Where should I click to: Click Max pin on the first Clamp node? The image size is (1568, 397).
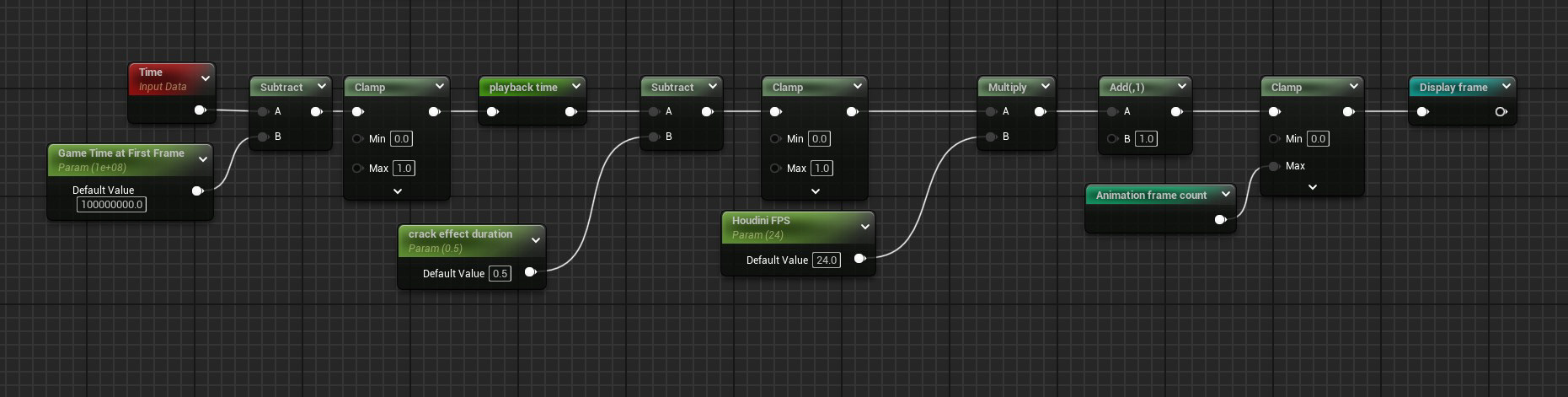(x=357, y=169)
